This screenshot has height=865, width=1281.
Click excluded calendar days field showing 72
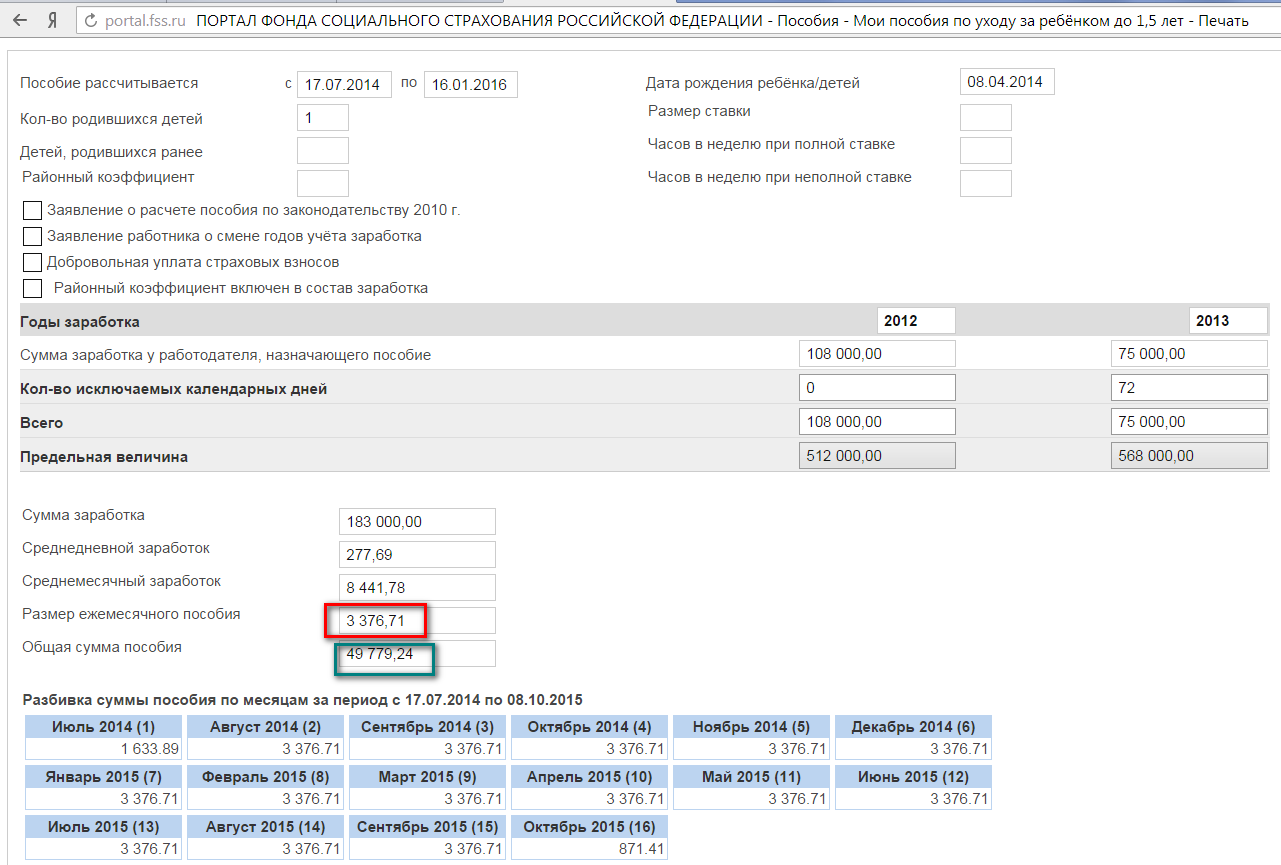[1188, 388]
